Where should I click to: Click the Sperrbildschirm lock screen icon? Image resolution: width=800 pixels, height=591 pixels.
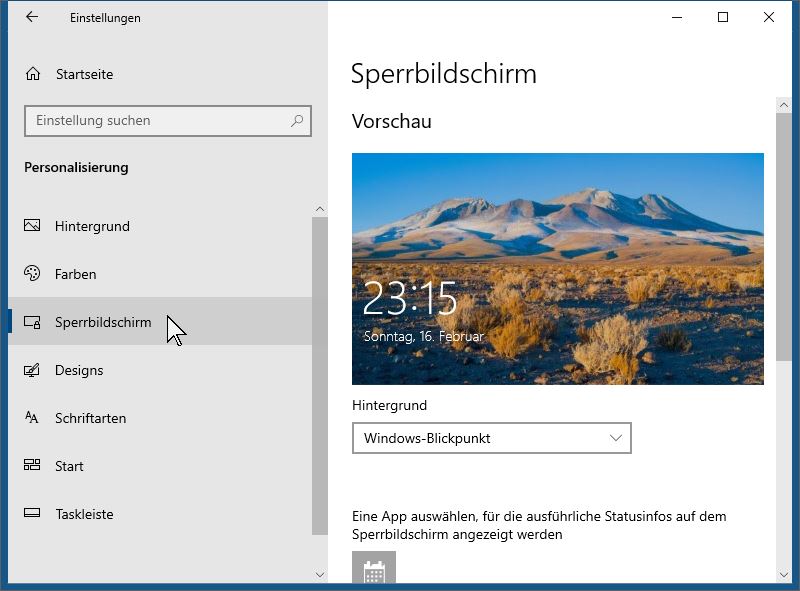coord(32,322)
